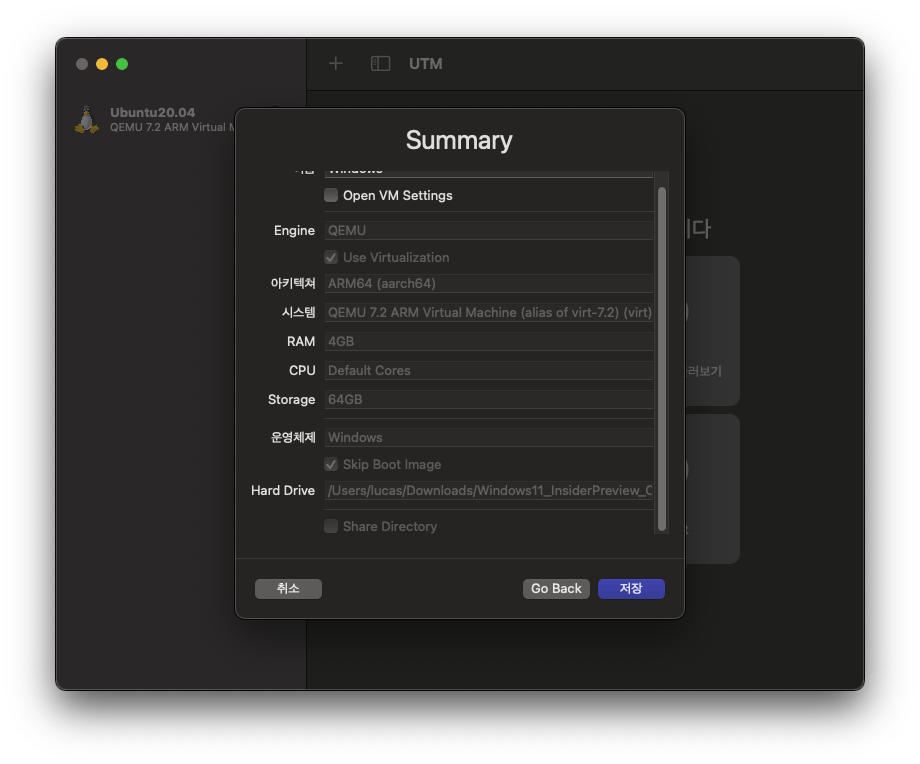Select the Ubuntu20.04 virtual machine entry
This screenshot has width=920, height=764.
pos(155,119)
